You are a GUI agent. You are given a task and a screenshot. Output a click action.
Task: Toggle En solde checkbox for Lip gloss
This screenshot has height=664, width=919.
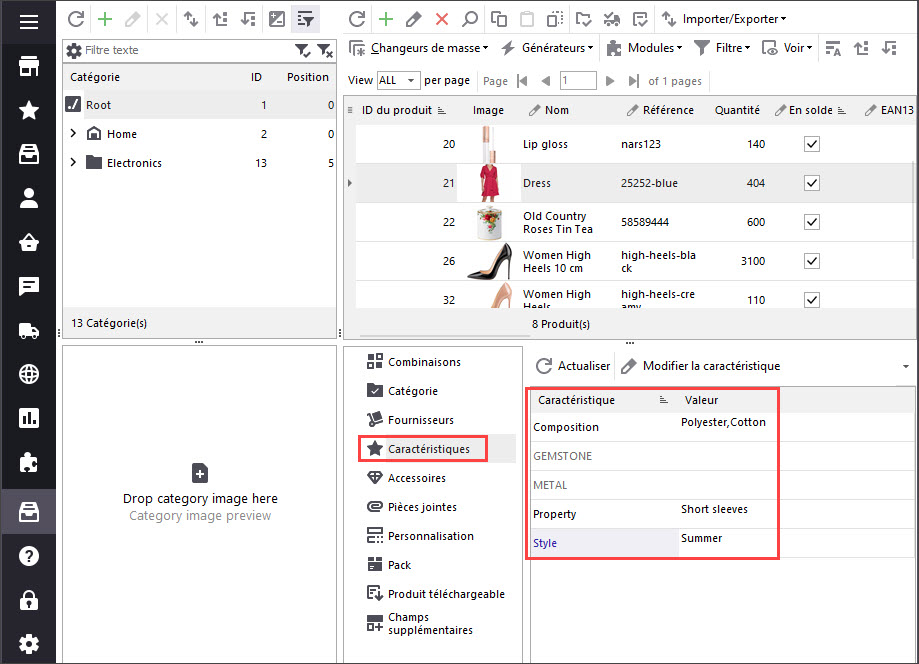812,144
